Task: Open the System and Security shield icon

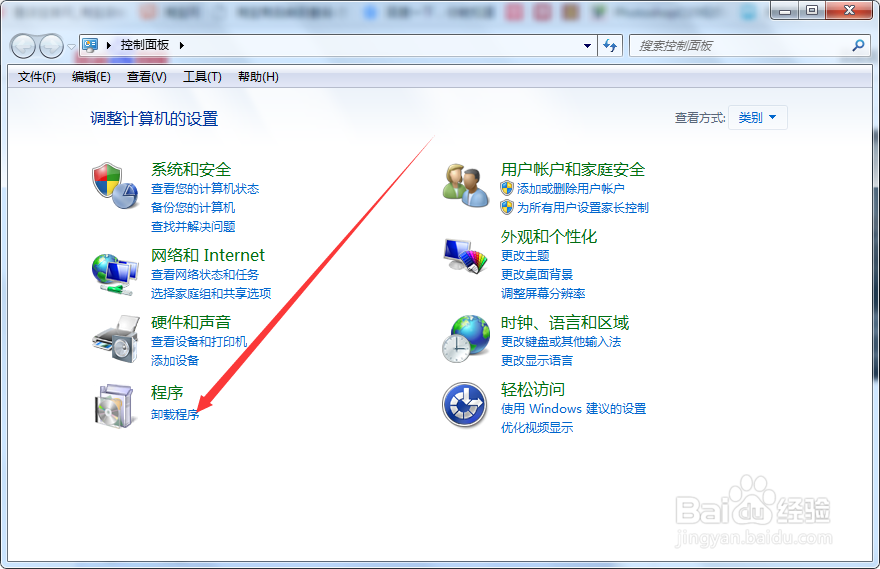Action: point(115,186)
